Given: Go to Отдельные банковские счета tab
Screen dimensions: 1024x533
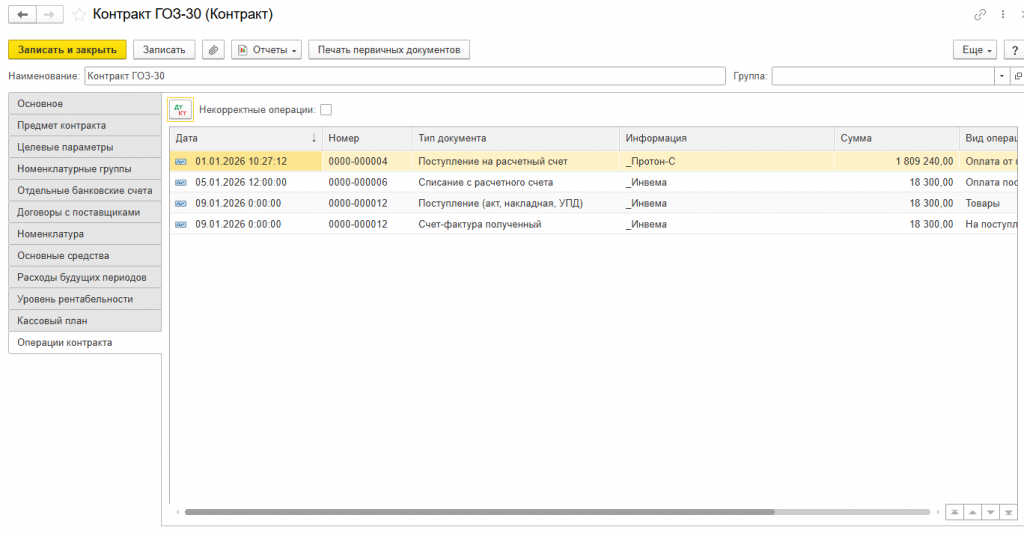Looking at the screenshot, I should point(85,191).
